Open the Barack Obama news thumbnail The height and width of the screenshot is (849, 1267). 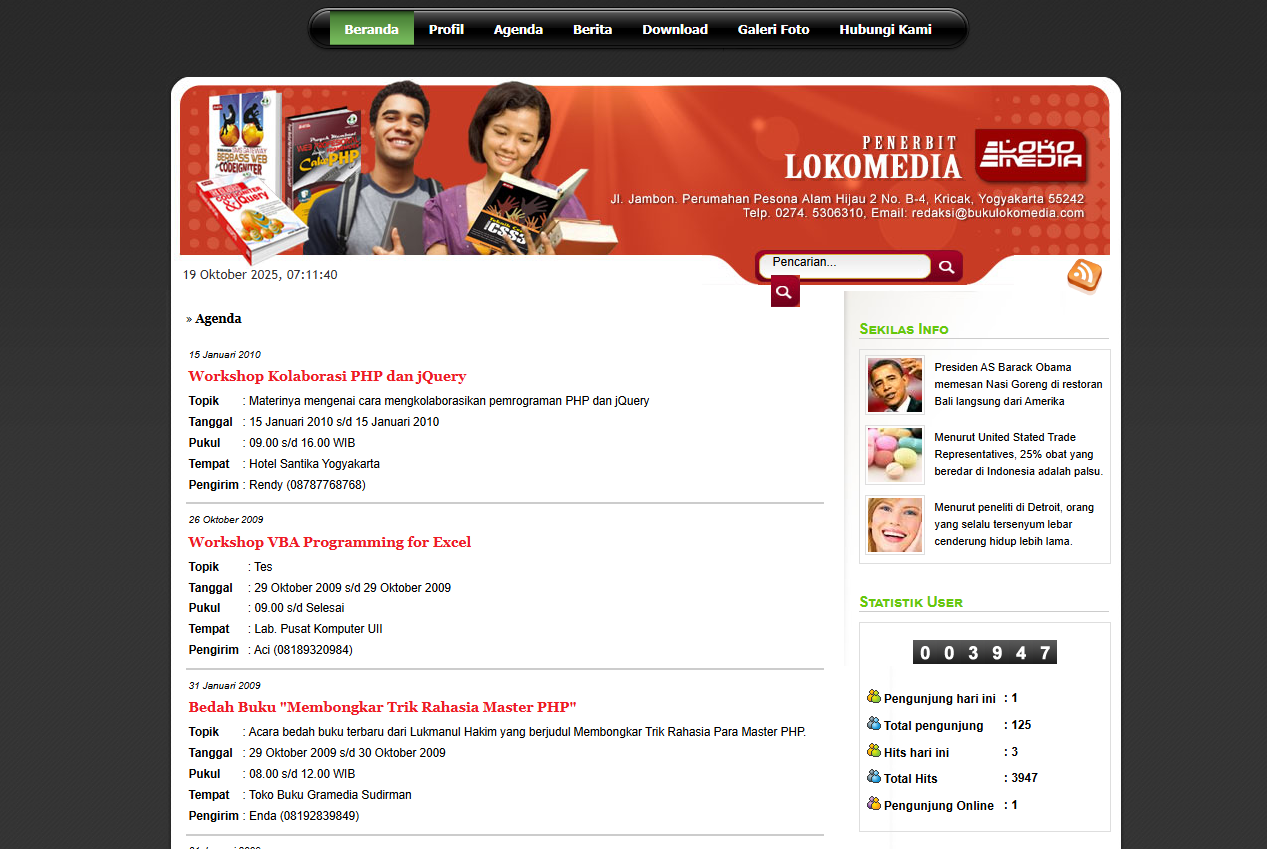[894, 385]
